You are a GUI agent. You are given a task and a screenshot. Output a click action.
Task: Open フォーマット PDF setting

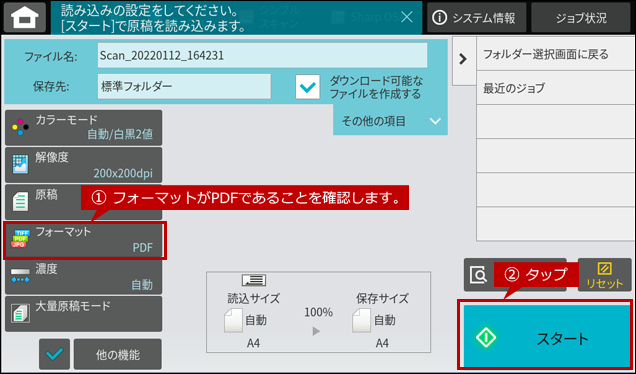84,240
